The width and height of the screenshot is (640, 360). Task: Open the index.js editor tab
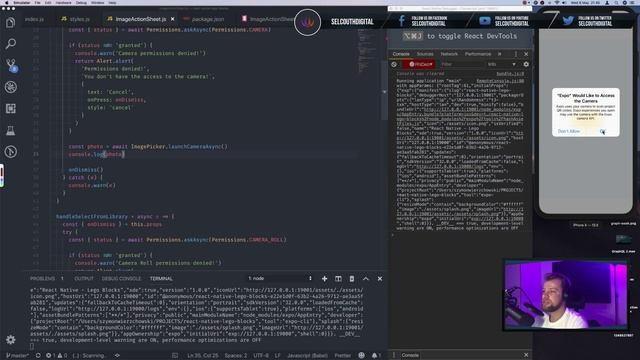click(34, 19)
